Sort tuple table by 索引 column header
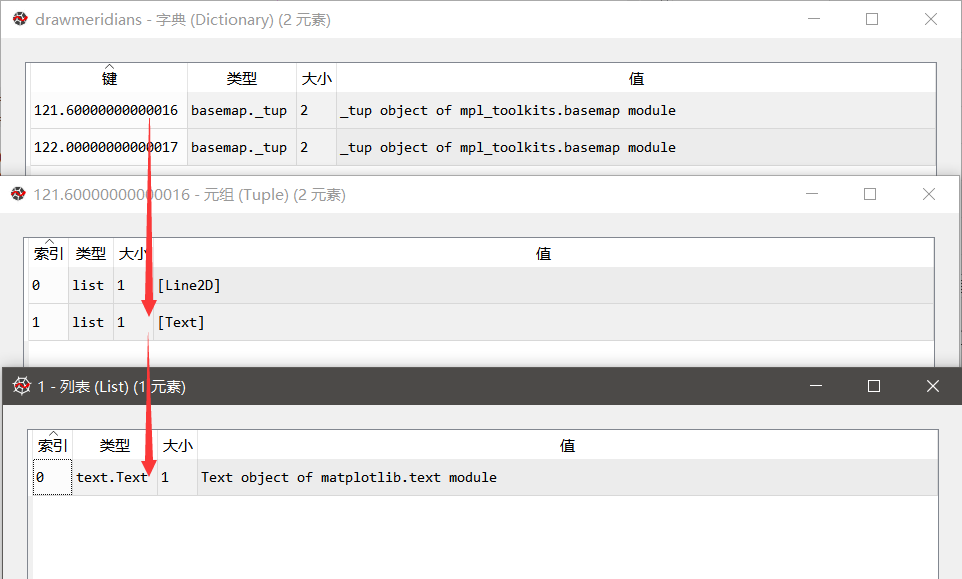 coord(48,253)
